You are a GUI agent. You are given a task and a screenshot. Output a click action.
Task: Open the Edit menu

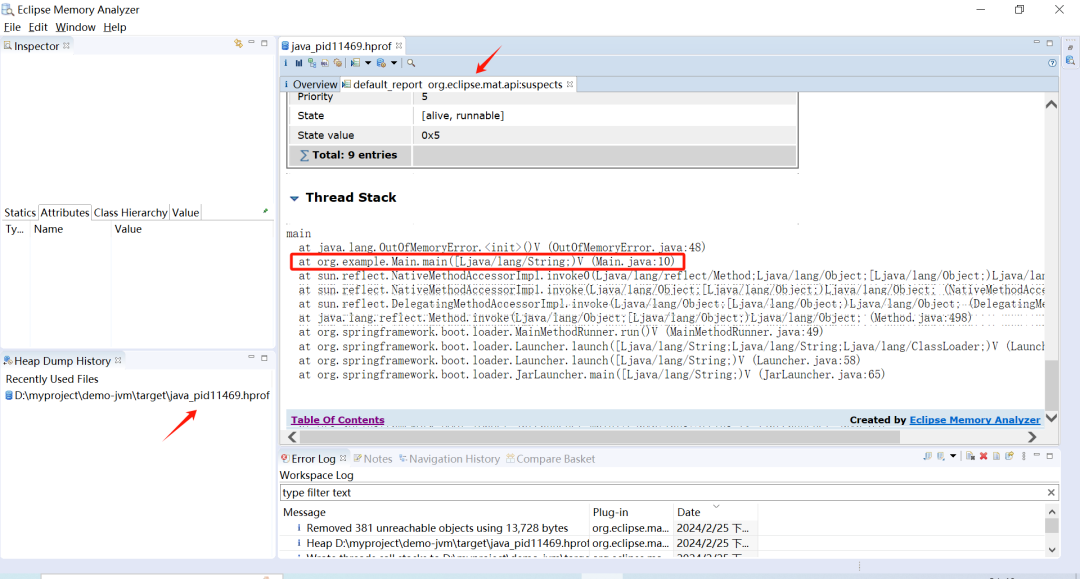38,27
